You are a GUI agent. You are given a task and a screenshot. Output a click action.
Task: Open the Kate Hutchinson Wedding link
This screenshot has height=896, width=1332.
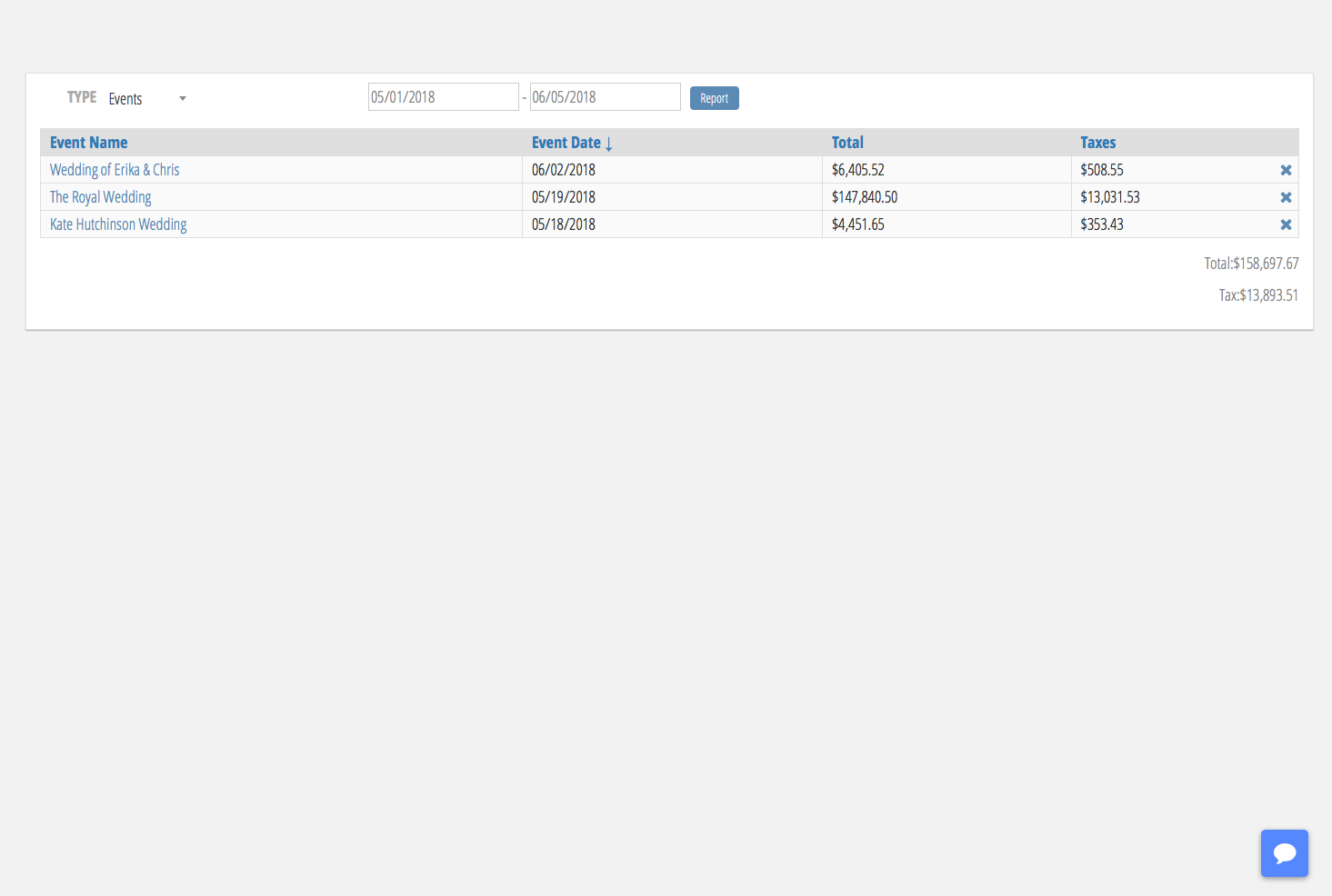point(118,224)
